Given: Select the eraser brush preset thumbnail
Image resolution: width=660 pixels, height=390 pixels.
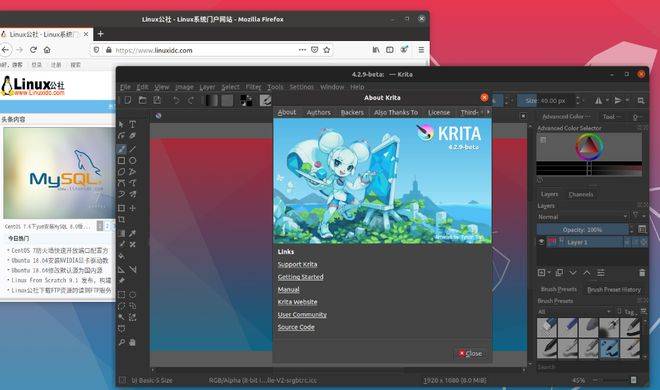Looking at the screenshot, I should tap(547, 328).
